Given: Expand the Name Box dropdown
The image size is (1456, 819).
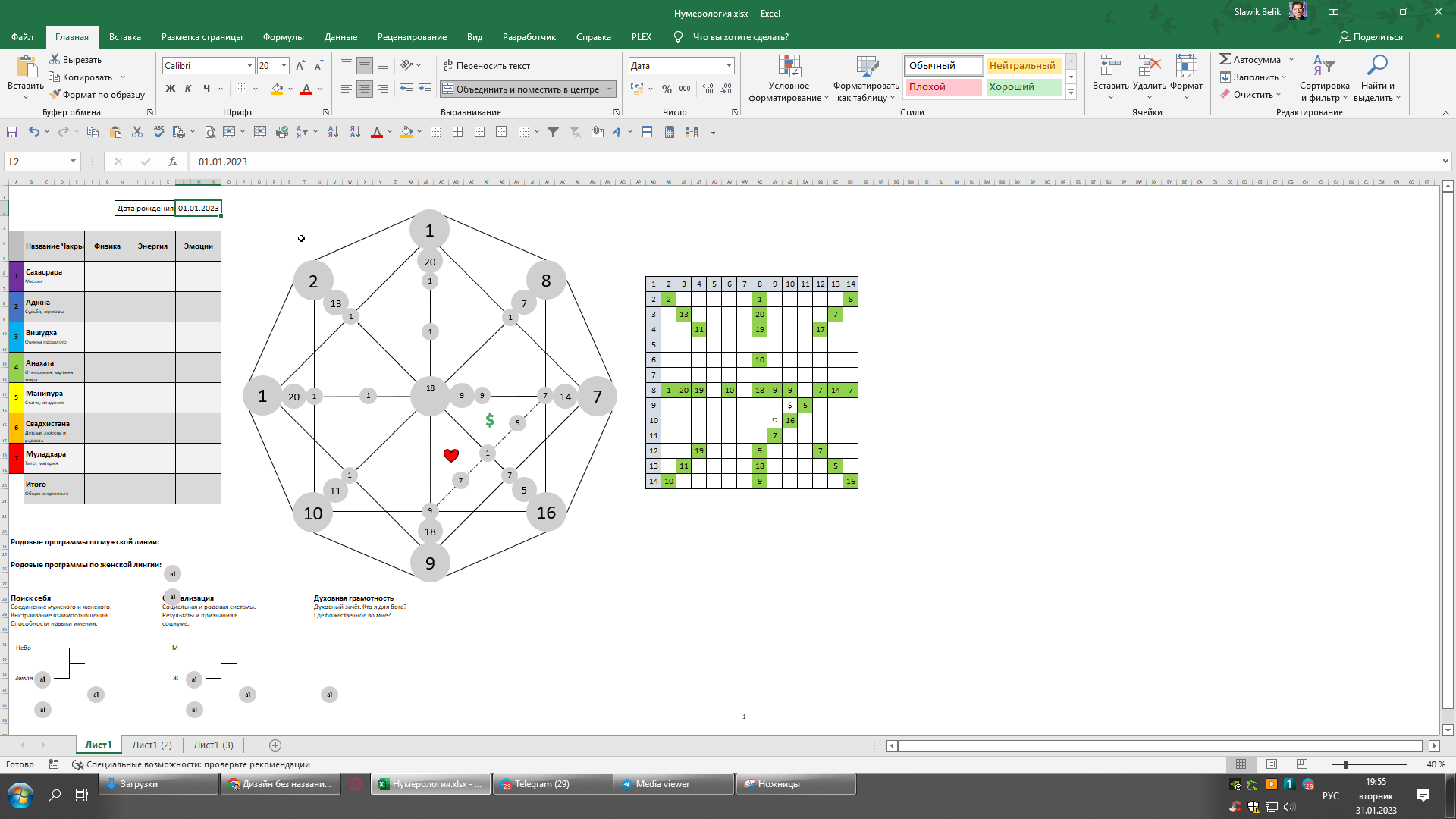Looking at the screenshot, I should [x=73, y=162].
